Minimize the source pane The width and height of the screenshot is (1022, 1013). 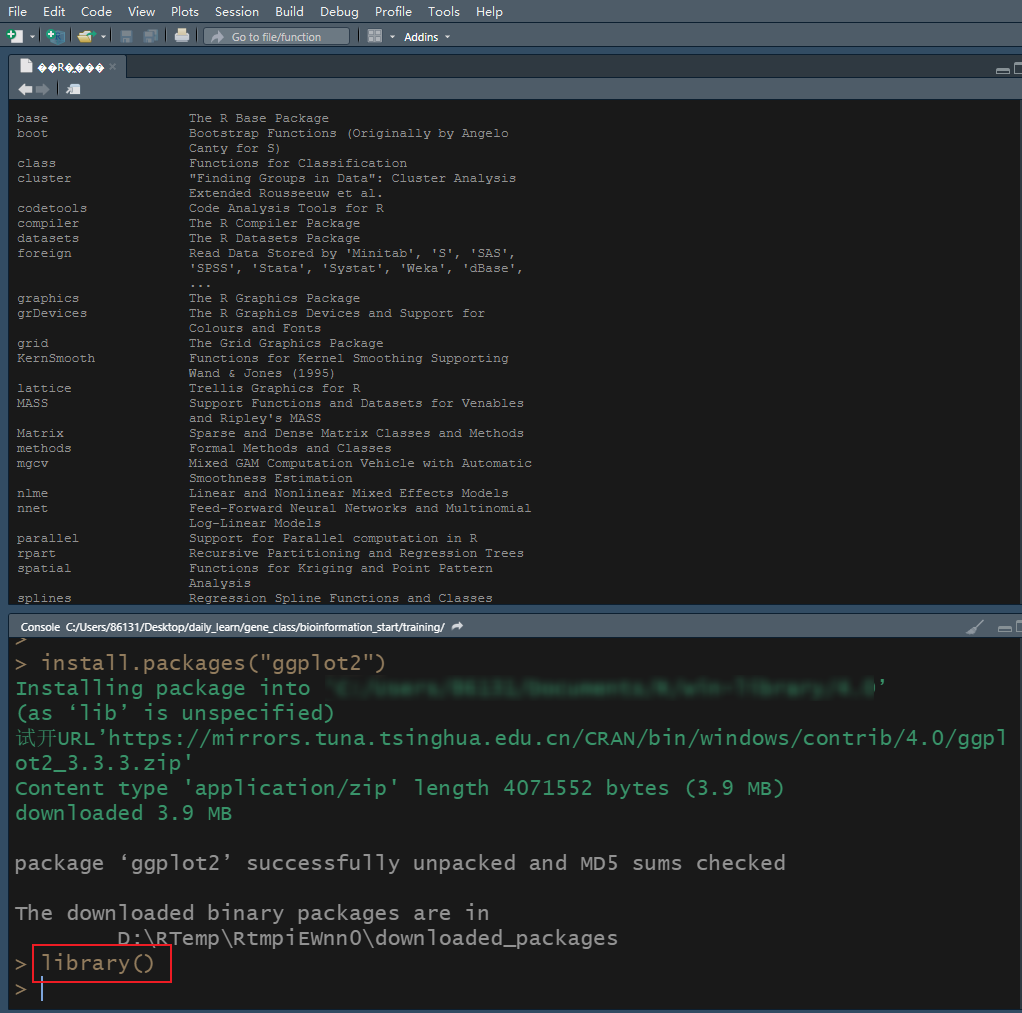pyautogui.click(x=1002, y=70)
